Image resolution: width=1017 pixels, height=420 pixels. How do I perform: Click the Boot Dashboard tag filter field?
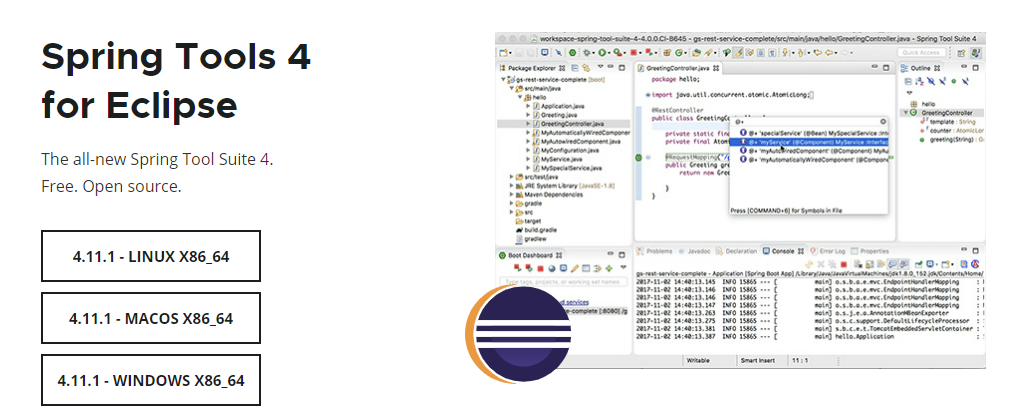coord(563,282)
